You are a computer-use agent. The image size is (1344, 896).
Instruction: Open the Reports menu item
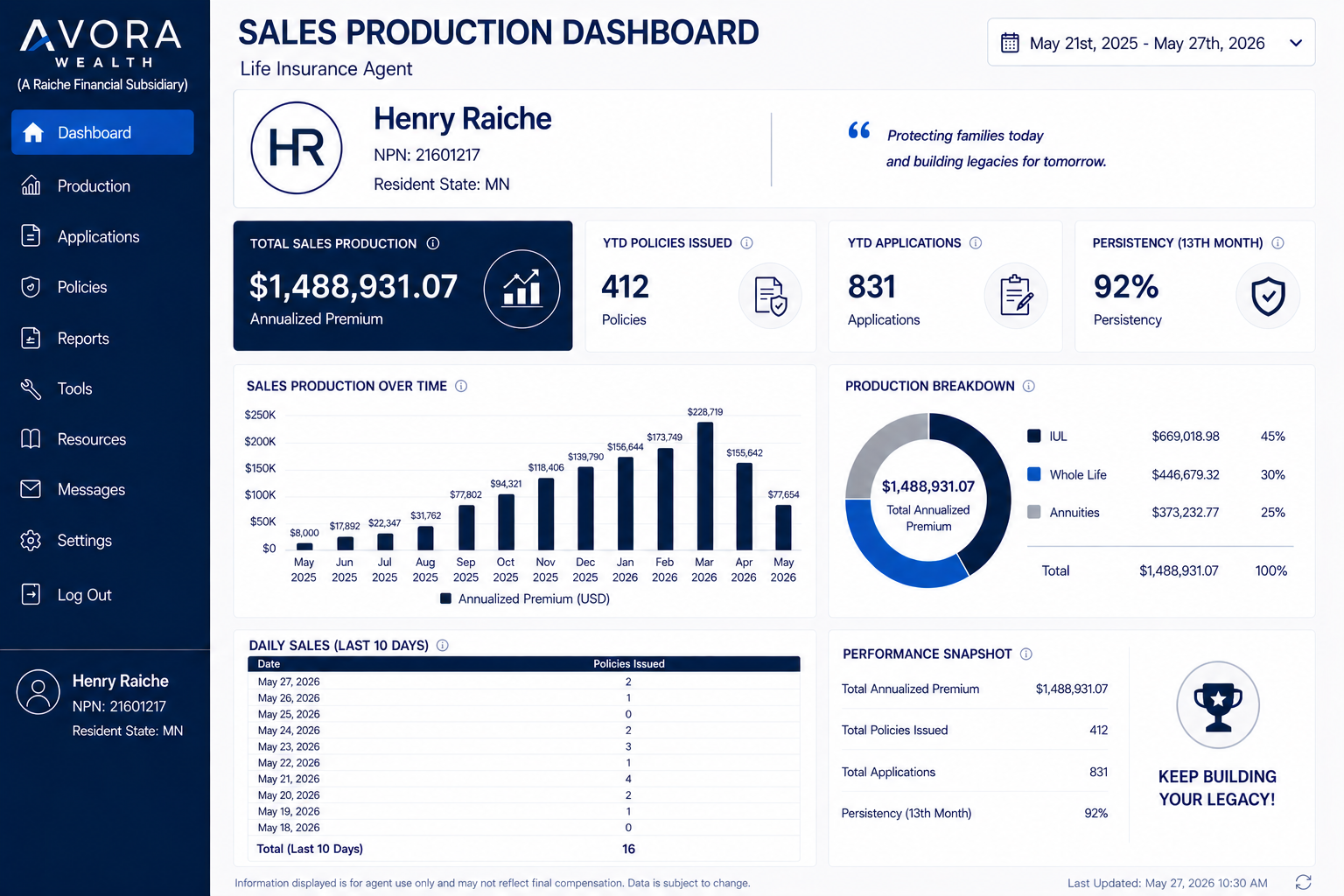tap(83, 339)
